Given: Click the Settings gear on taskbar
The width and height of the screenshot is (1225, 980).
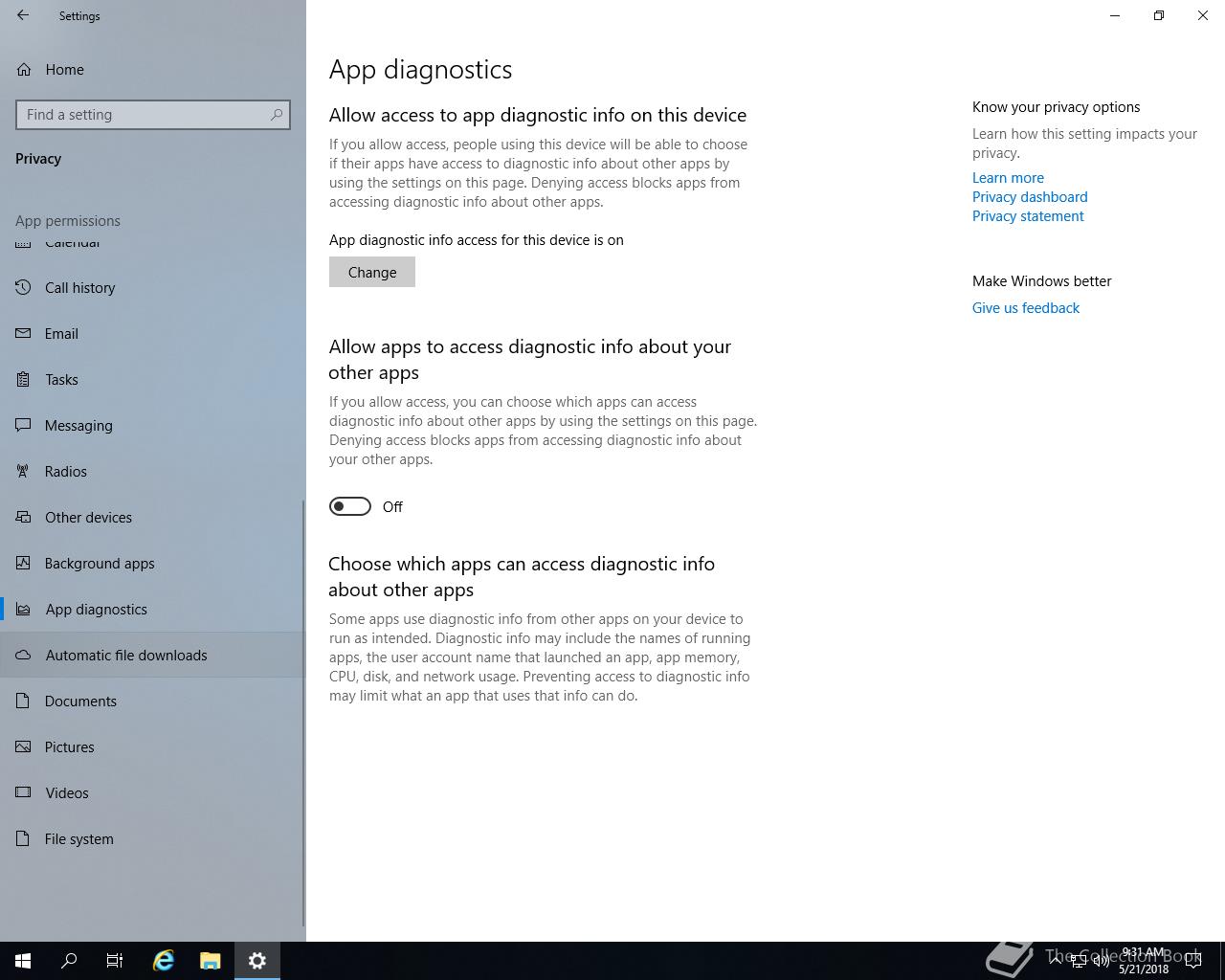Looking at the screenshot, I should 257,961.
